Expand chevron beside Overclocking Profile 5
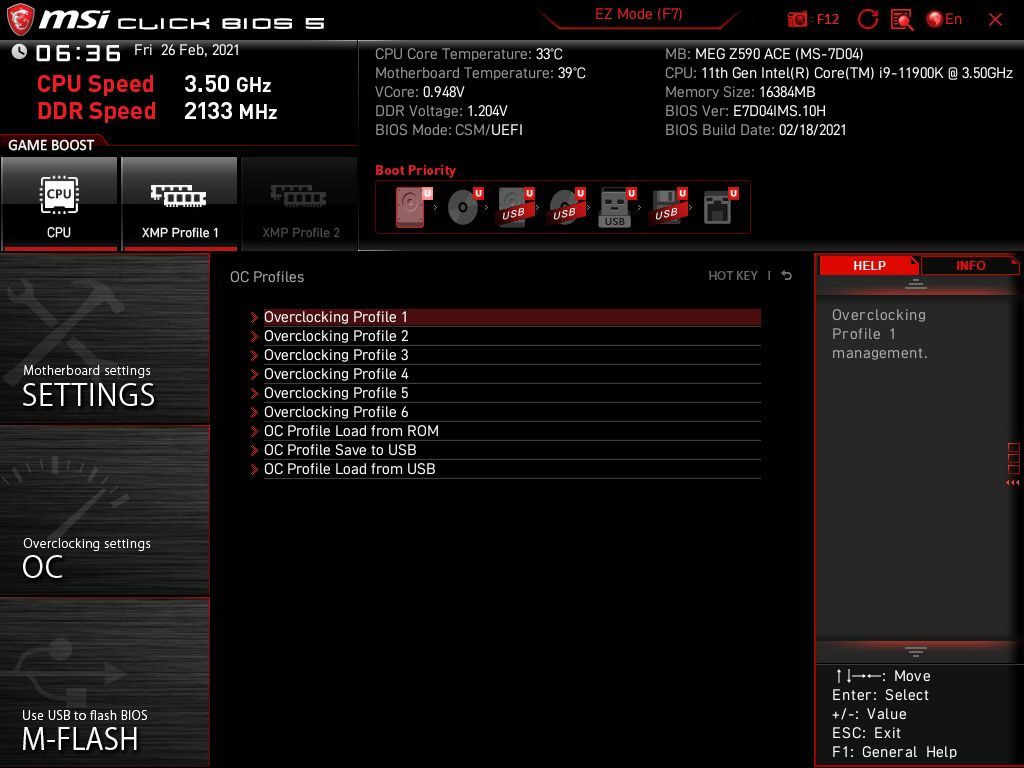This screenshot has height=768, width=1024. [x=254, y=393]
